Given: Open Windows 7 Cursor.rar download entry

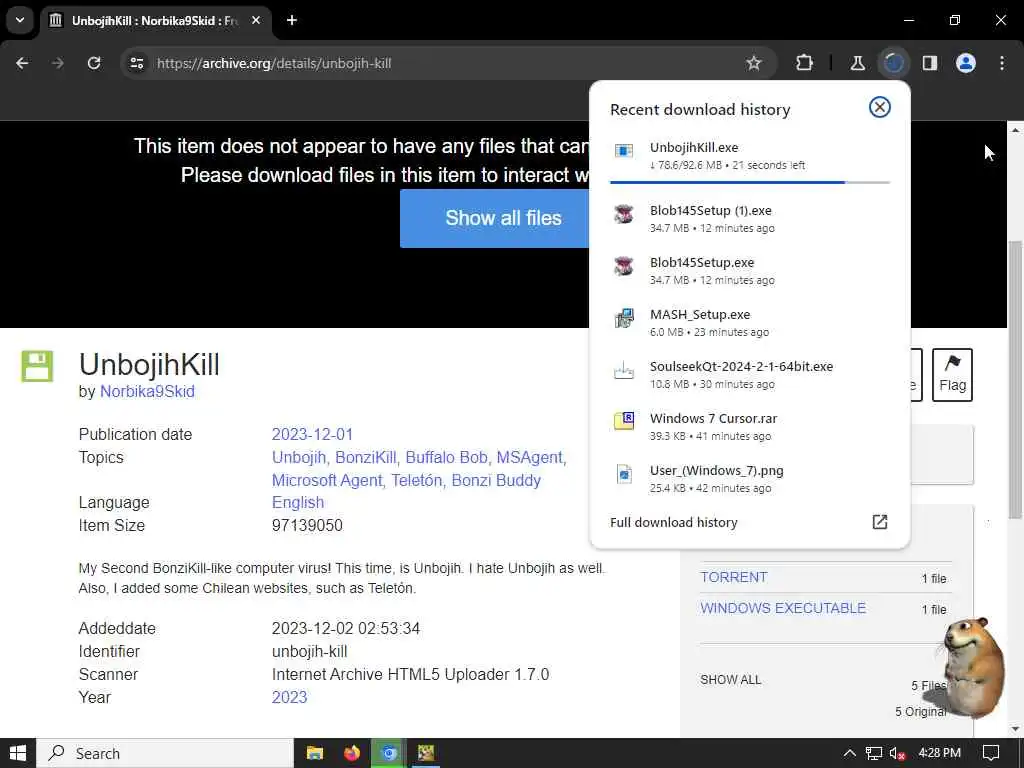Looking at the screenshot, I should click(x=750, y=426).
